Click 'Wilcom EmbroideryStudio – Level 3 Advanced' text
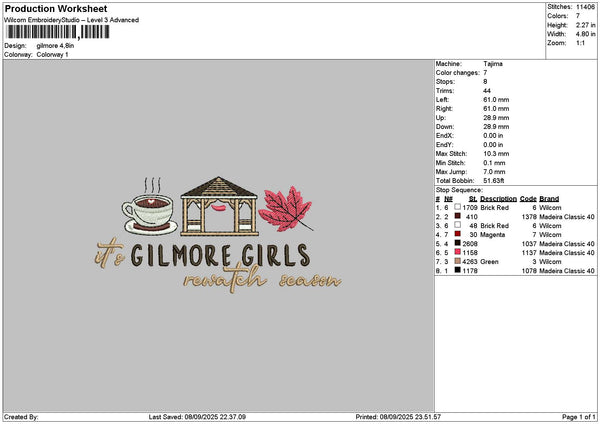The height and width of the screenshot is (424, 600). (72, 20)
